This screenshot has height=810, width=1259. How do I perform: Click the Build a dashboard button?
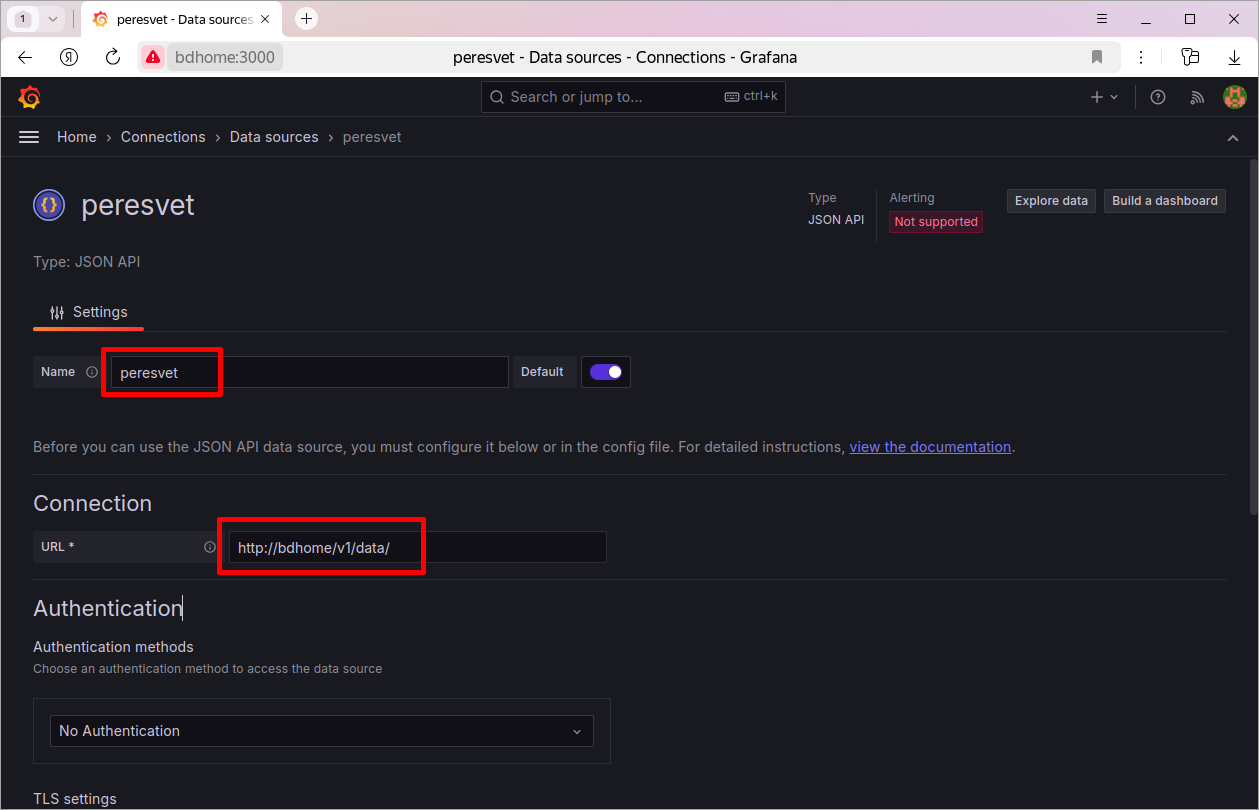pyautogui.click(x=1165, y=201)
